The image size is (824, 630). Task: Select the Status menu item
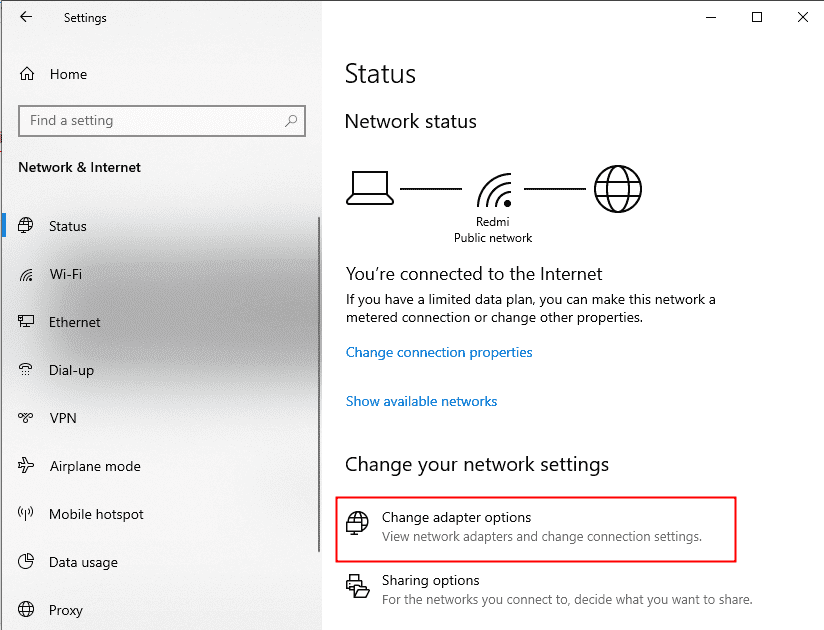tap(68, 226)
